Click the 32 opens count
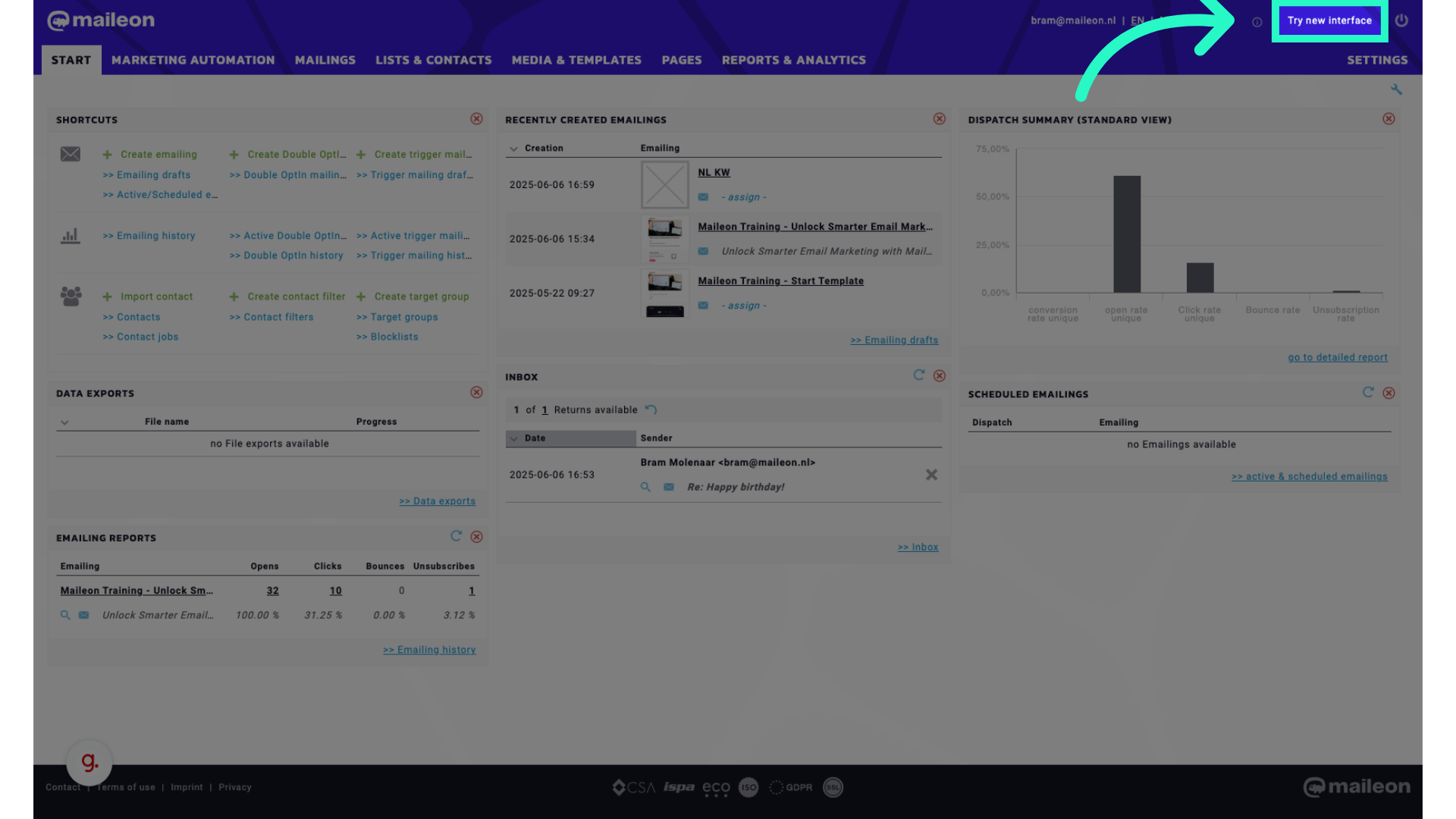 [272, 591]
